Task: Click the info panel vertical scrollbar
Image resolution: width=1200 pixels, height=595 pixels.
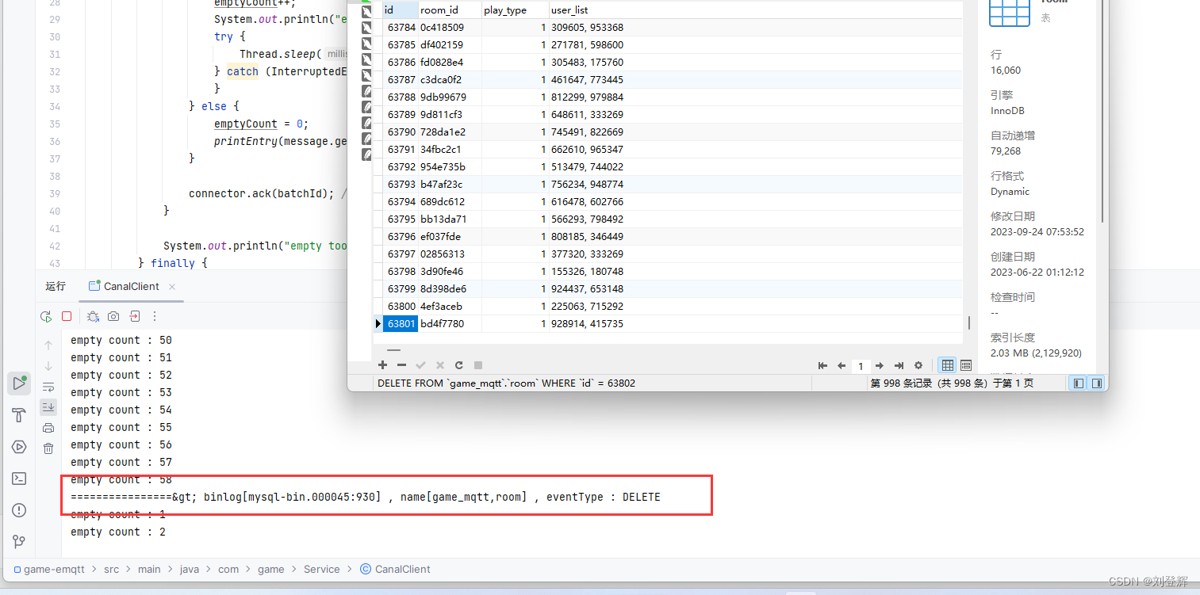Action: pyautogui.click(x=1103, y=110)
